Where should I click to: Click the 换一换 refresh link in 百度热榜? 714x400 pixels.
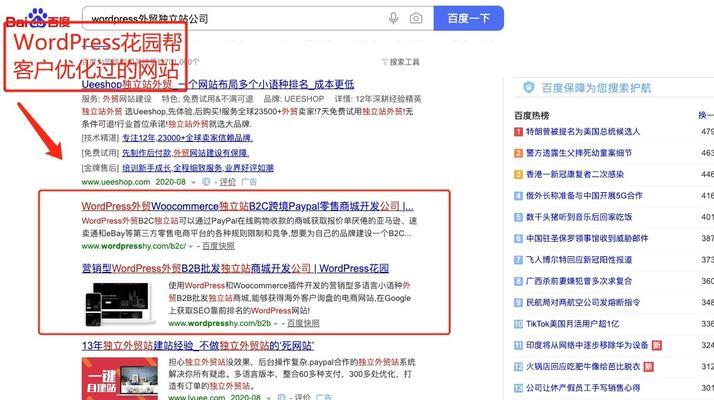tap(706, 115)
